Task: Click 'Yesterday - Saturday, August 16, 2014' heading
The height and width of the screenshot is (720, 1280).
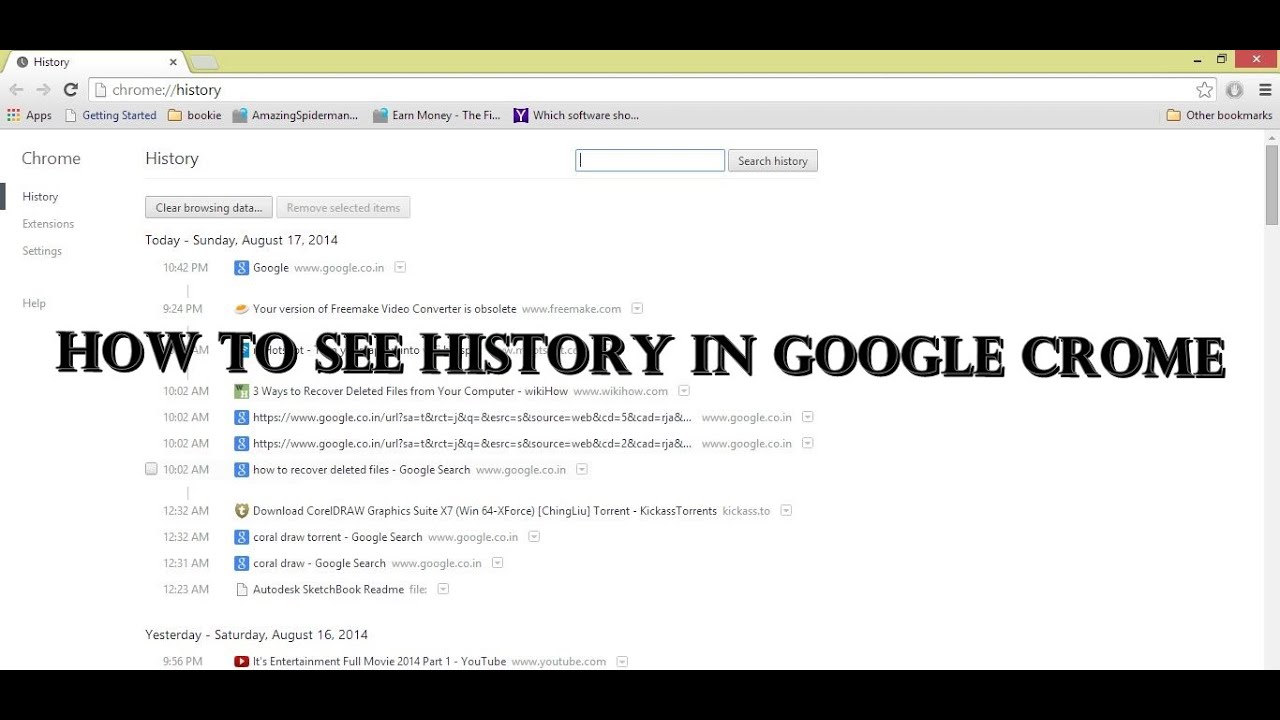Action: (256, 635)
